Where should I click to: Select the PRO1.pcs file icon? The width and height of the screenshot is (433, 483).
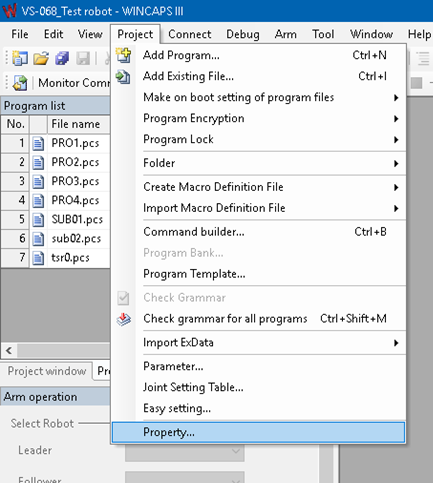point(38,143)
